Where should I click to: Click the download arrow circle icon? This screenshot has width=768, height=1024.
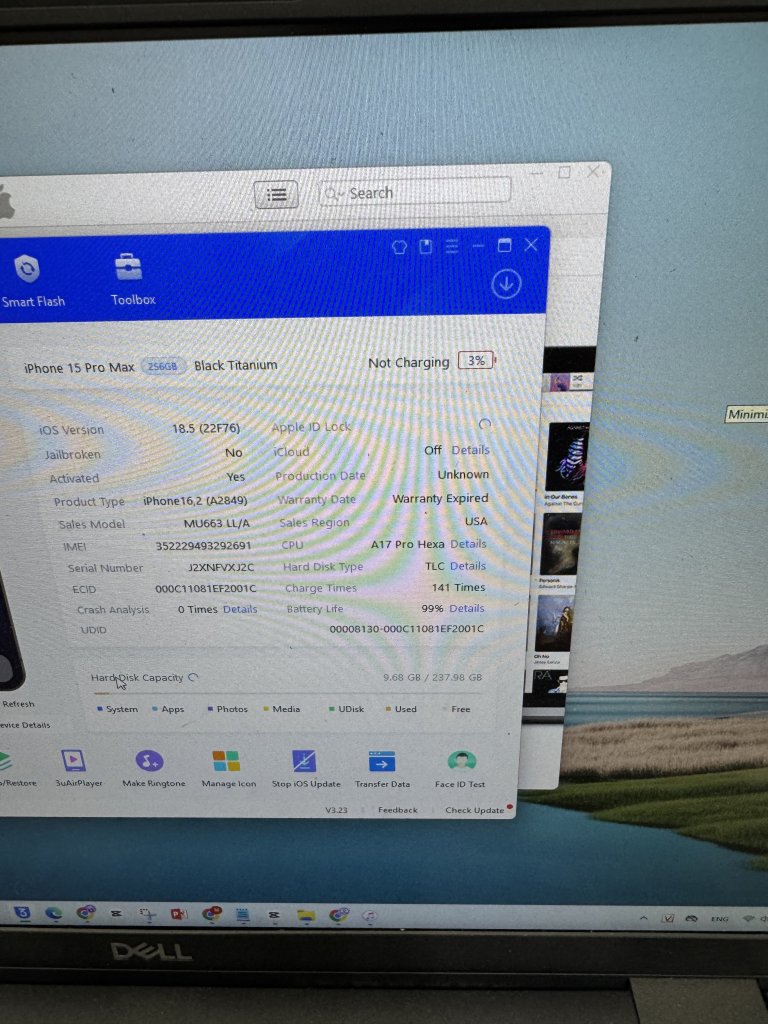(x=506, y=284)
